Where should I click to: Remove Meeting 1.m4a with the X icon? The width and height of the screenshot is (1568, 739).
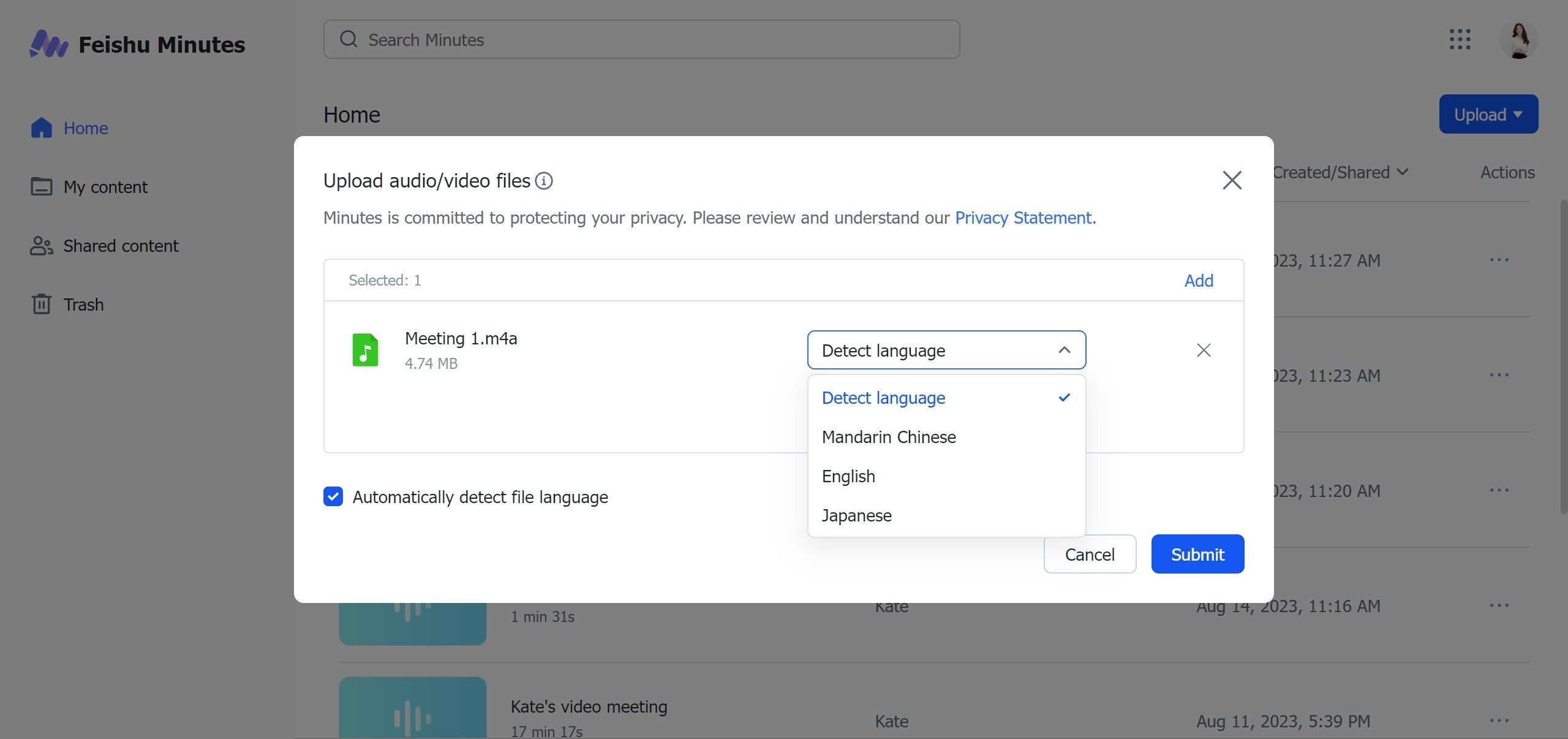point(1202,350)
